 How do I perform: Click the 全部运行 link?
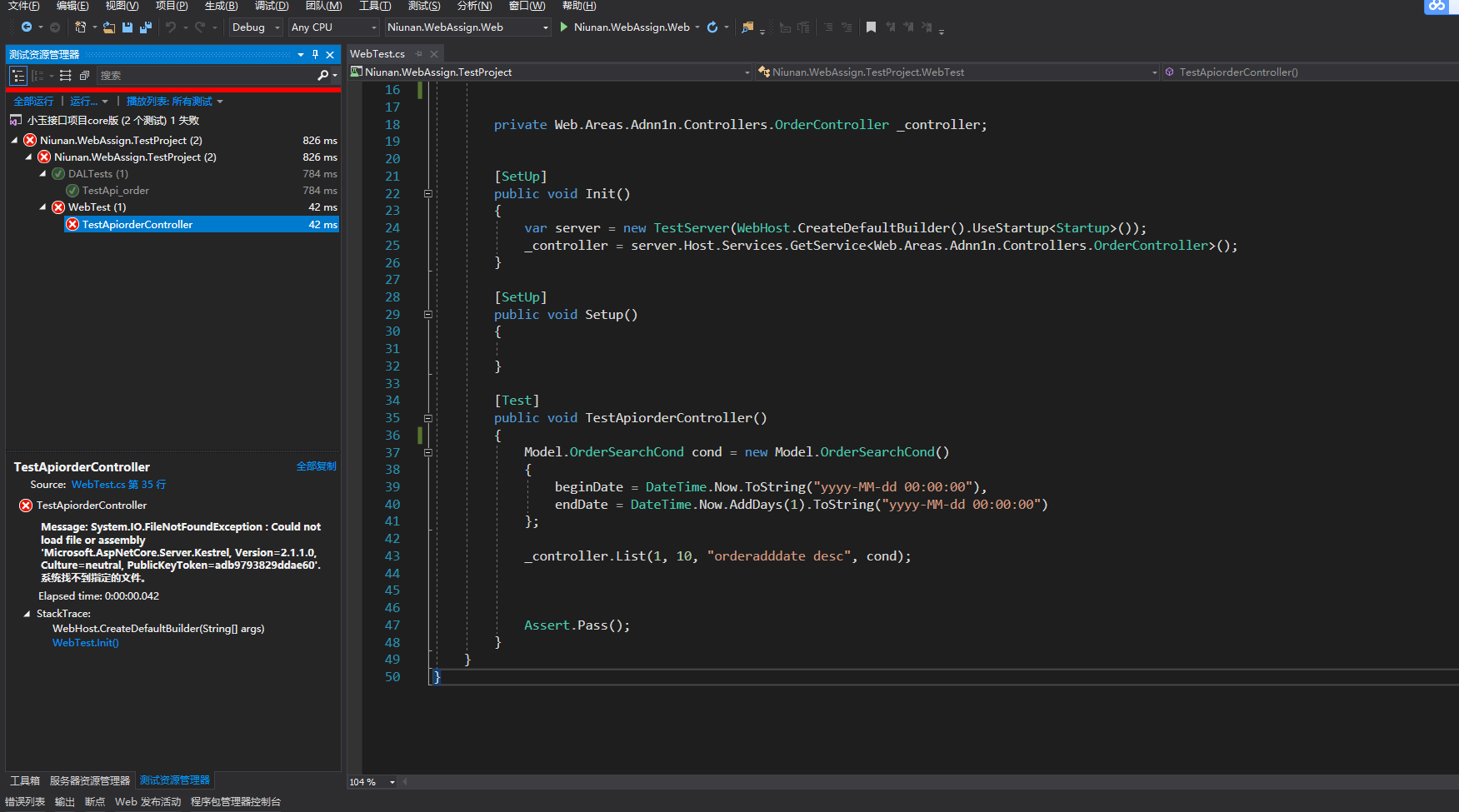[x=33, y=102]
